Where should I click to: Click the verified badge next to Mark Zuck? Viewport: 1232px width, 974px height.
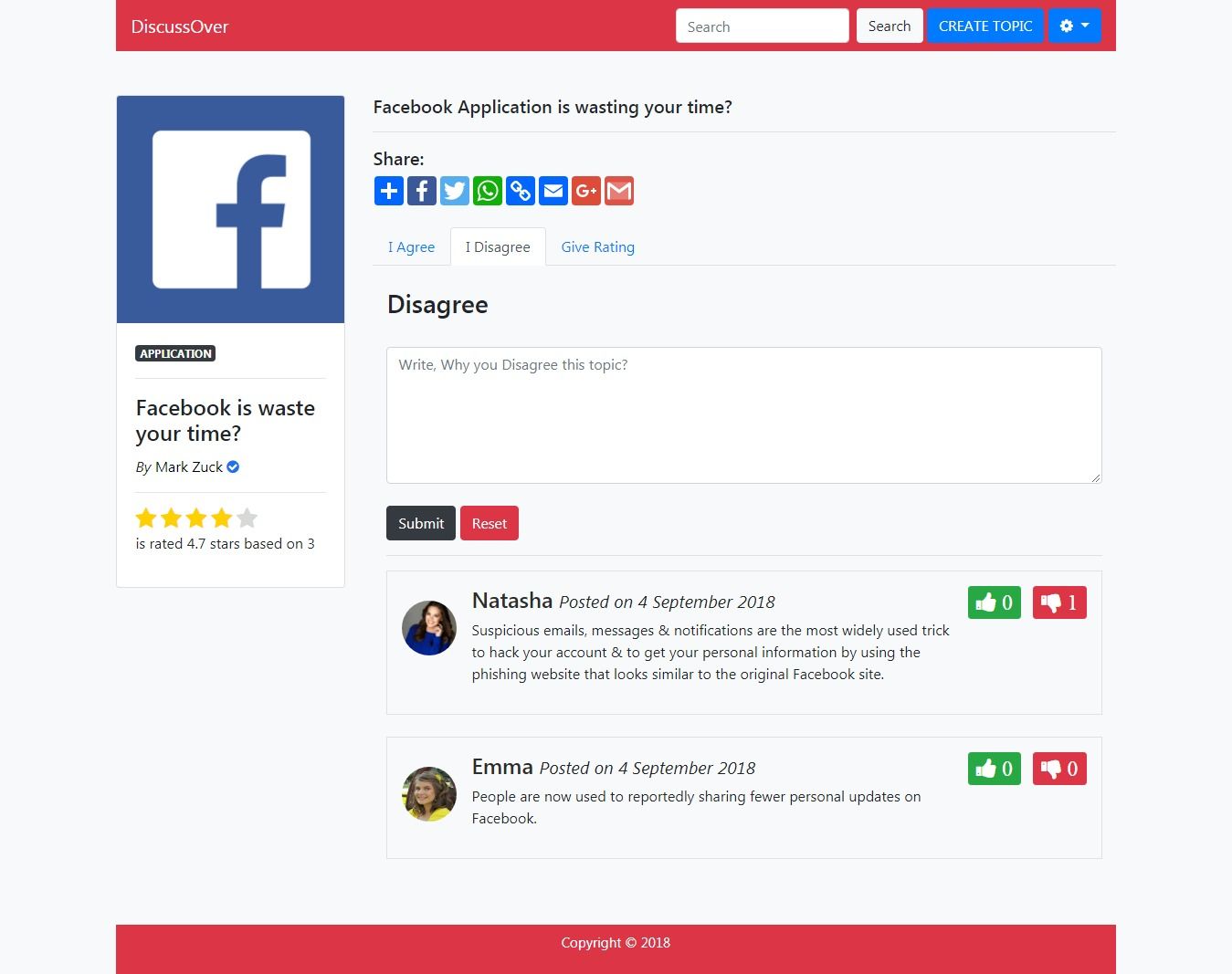pyautogui.click(x=233, y=467)
